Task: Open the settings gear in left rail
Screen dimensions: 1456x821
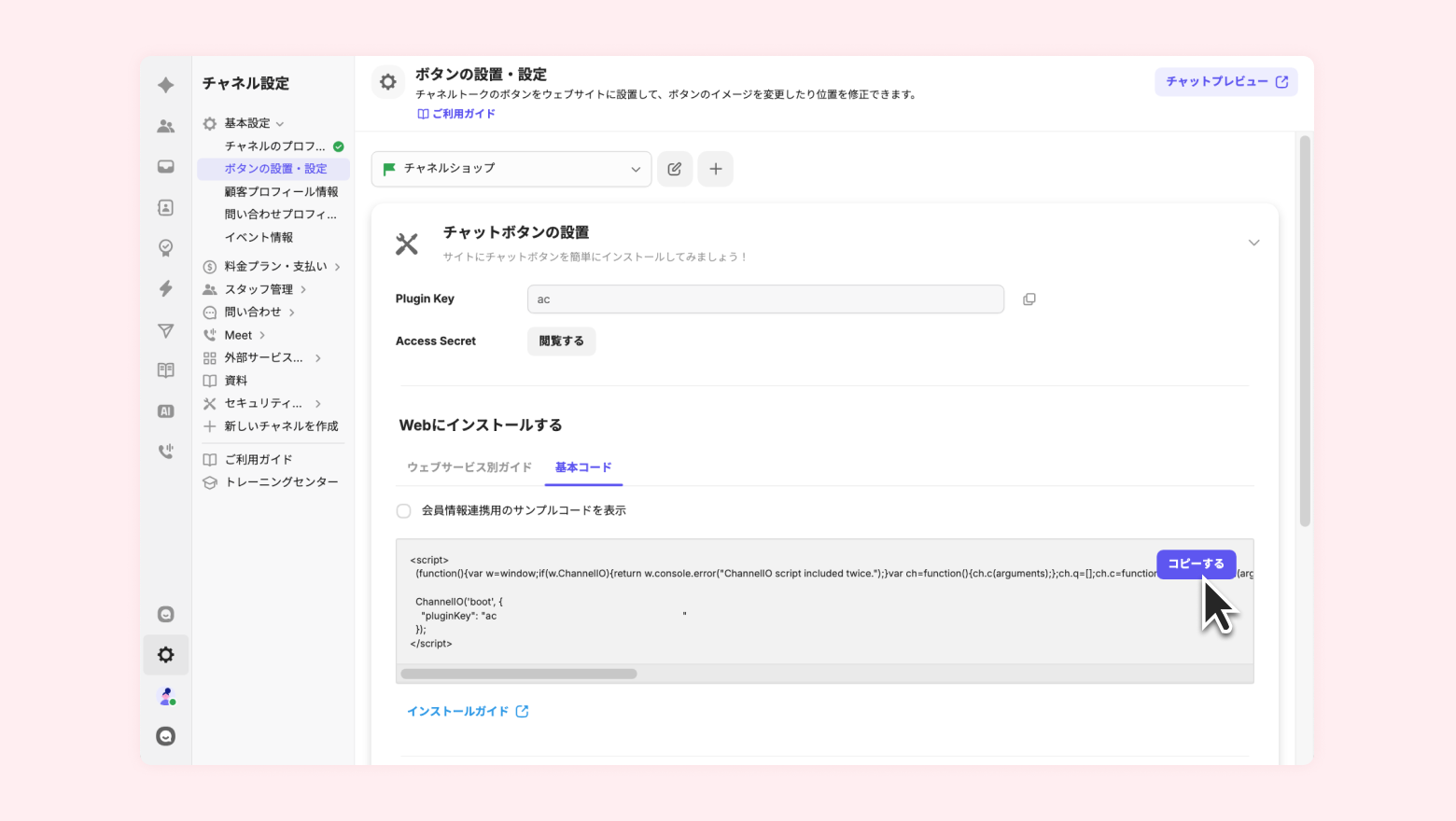Action: tap(166, 655)
